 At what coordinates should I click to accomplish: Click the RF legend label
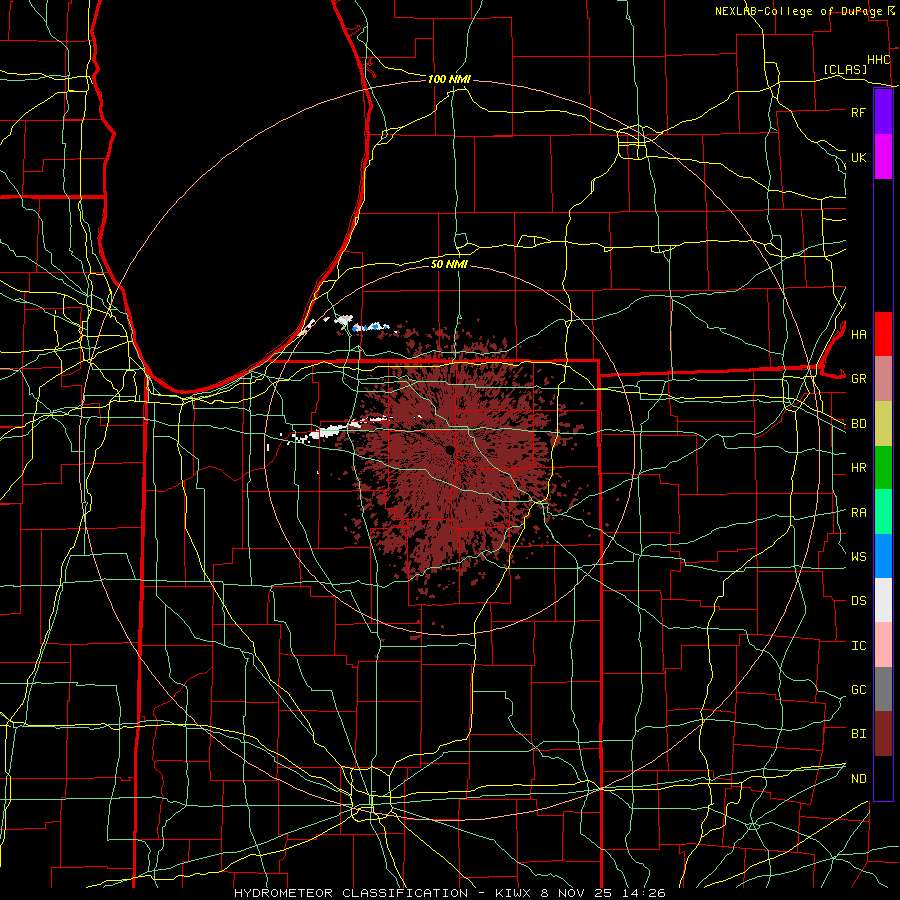[858, 112]
